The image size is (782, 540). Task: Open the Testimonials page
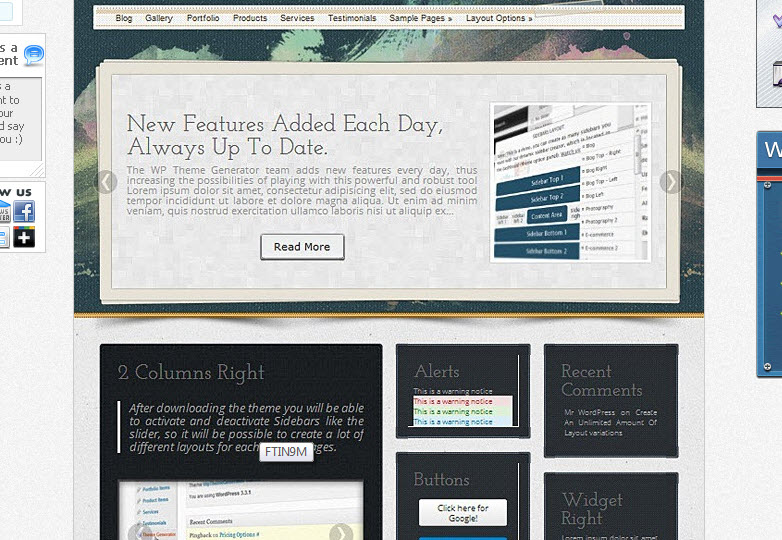tap(352, 18)
